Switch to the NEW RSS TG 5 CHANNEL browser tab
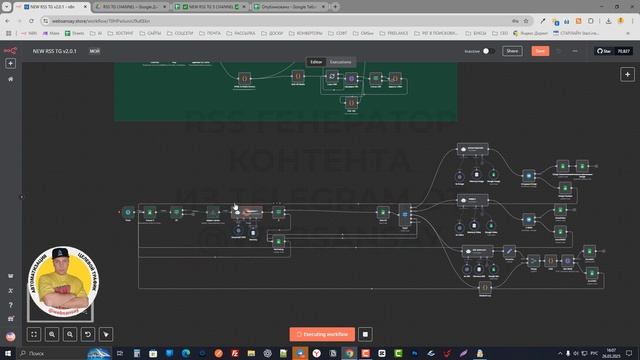Screen dimensions: 640x360 [x=211, y=7]
